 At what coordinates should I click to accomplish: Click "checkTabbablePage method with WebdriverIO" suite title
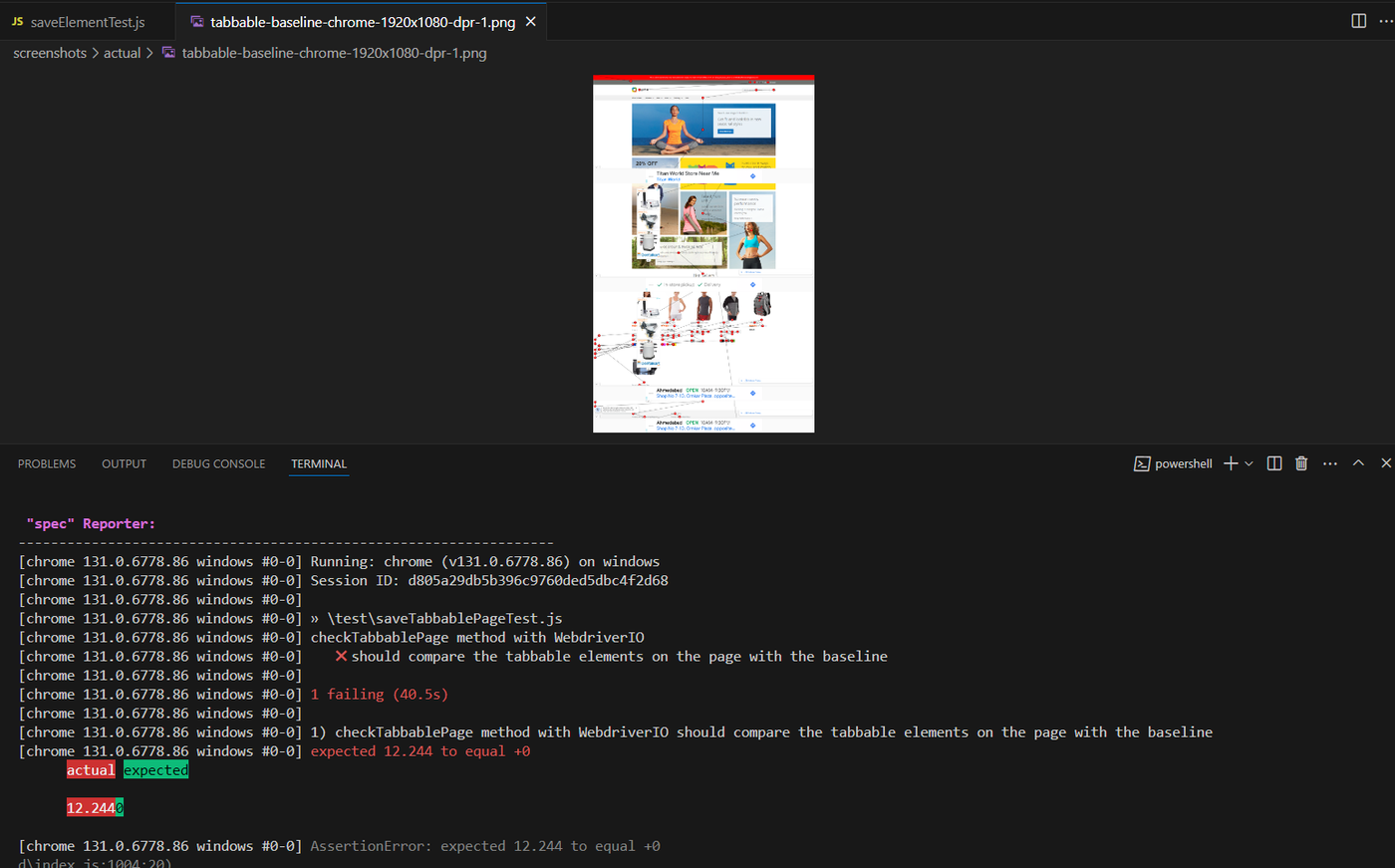[477, 637]
